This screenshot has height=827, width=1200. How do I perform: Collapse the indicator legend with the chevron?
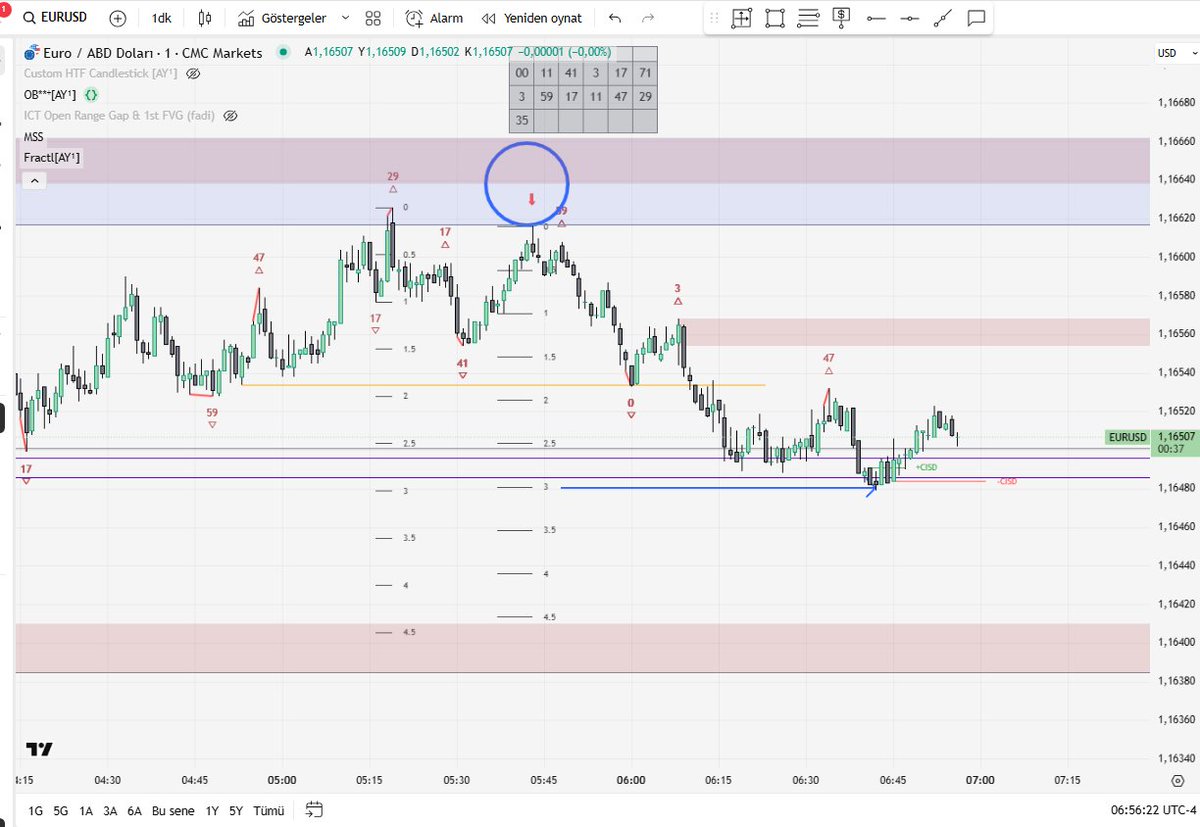[33, 181]
